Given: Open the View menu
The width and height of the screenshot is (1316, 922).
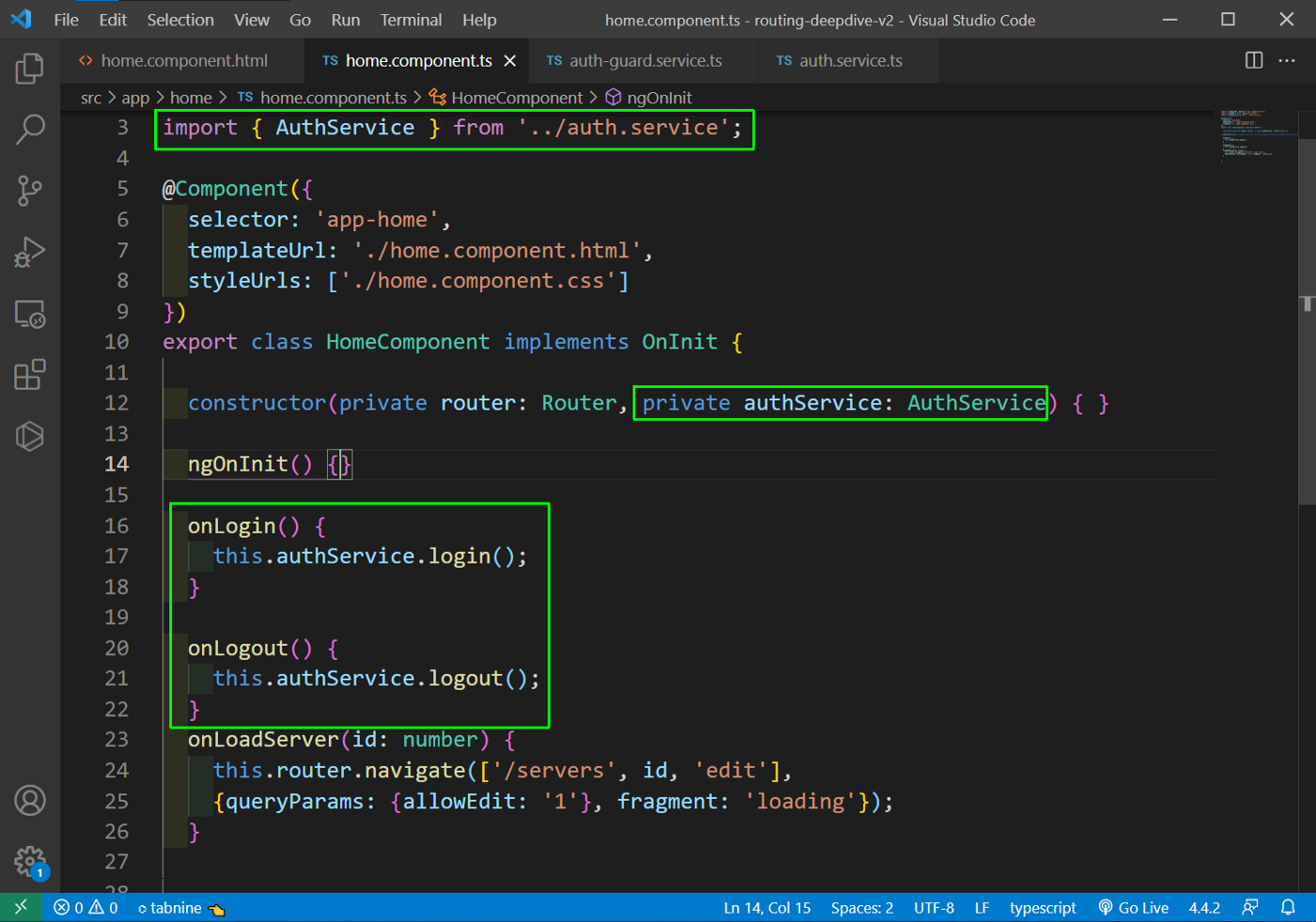Looking at the screenshot, I should (x=252, y=20).
